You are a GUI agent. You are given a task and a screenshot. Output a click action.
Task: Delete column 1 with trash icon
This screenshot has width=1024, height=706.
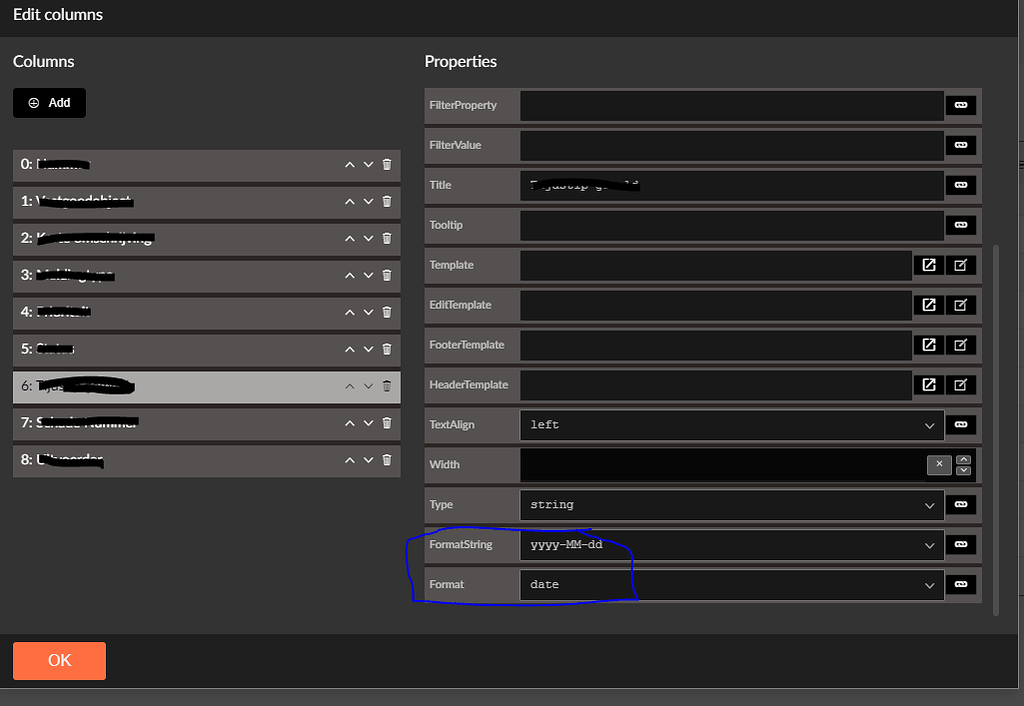tap(387, 201)
